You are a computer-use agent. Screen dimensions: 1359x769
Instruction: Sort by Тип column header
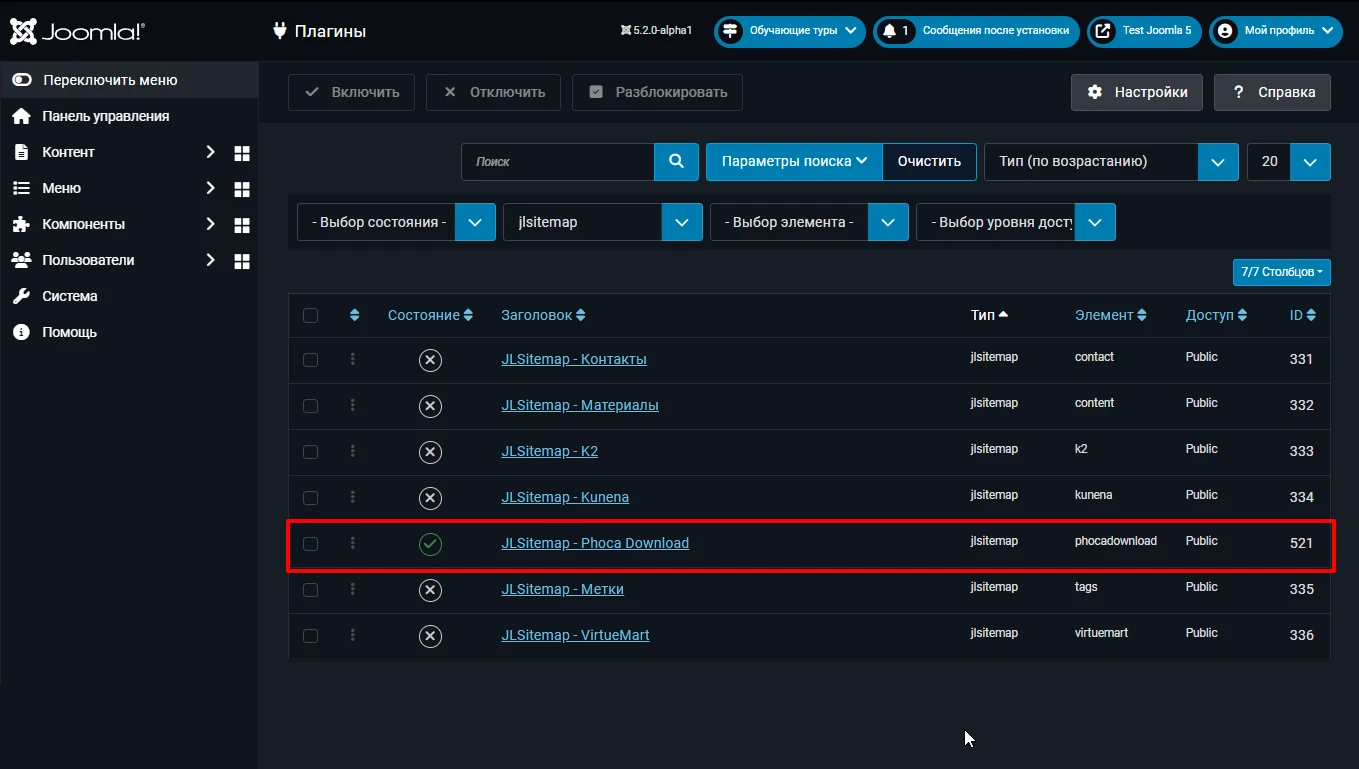point(989,315)
